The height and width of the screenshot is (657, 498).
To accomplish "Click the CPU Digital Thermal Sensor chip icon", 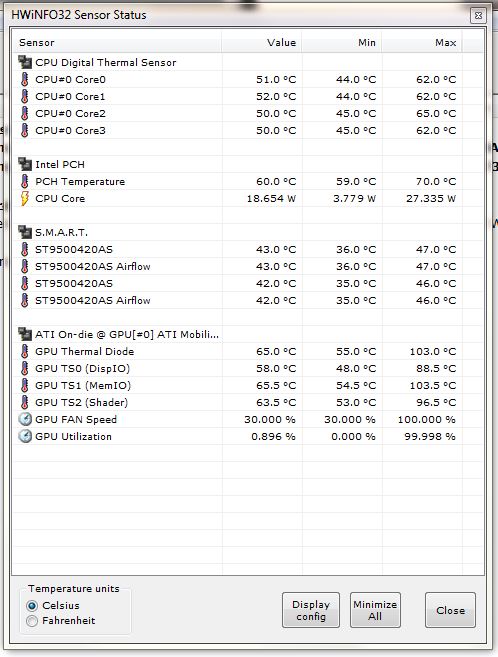I will tap(25, 62).
